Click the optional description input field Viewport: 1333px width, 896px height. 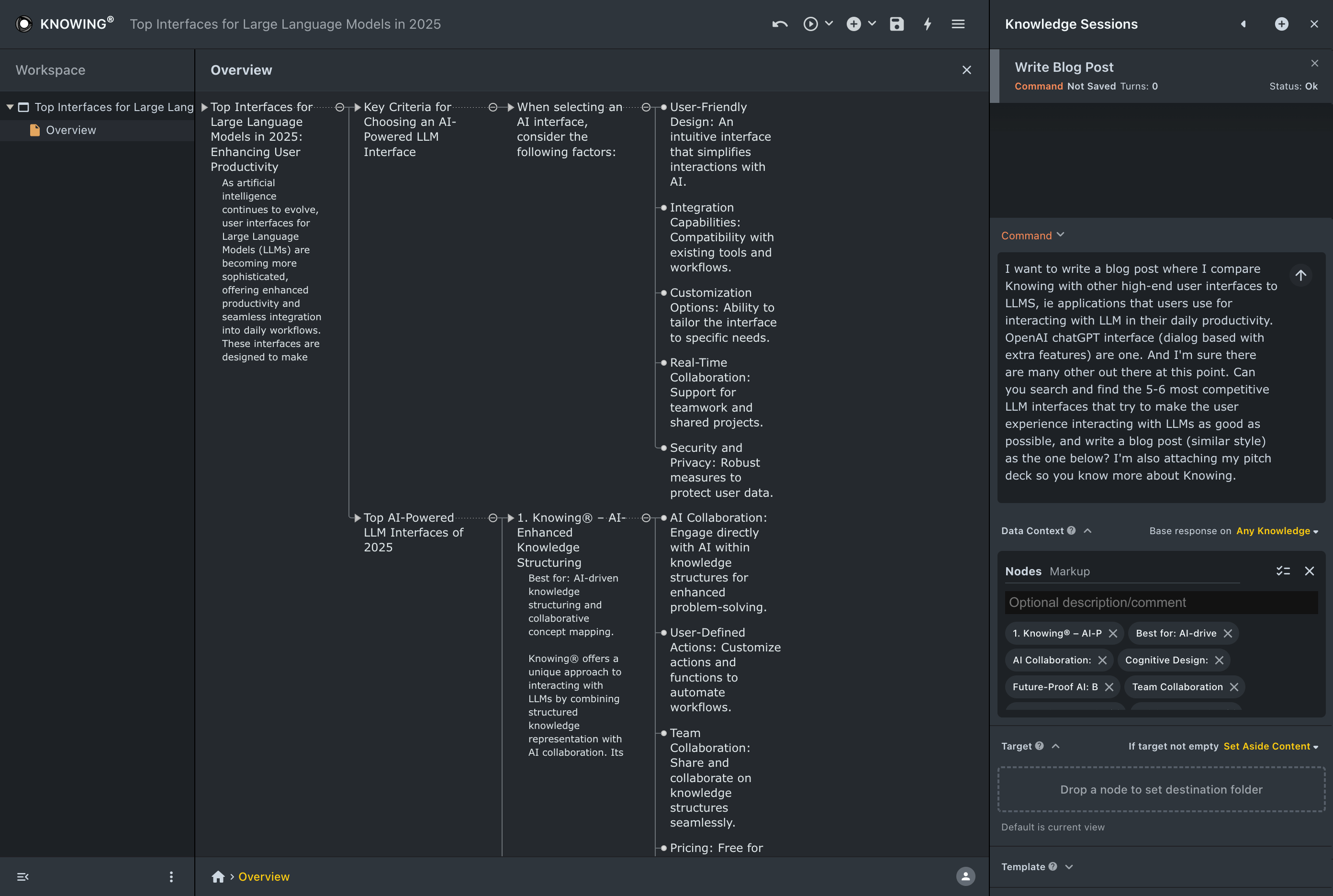click(x=1160, y=602)
